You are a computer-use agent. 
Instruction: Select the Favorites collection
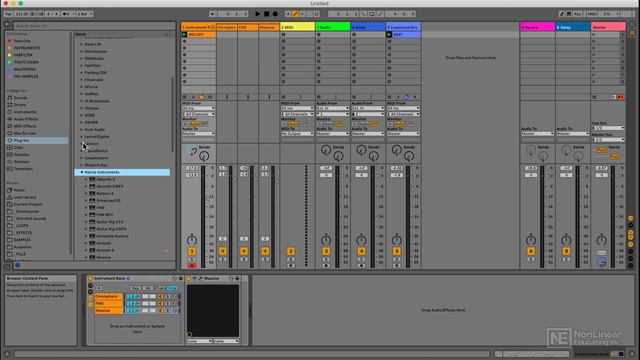[x=22, y=41]
